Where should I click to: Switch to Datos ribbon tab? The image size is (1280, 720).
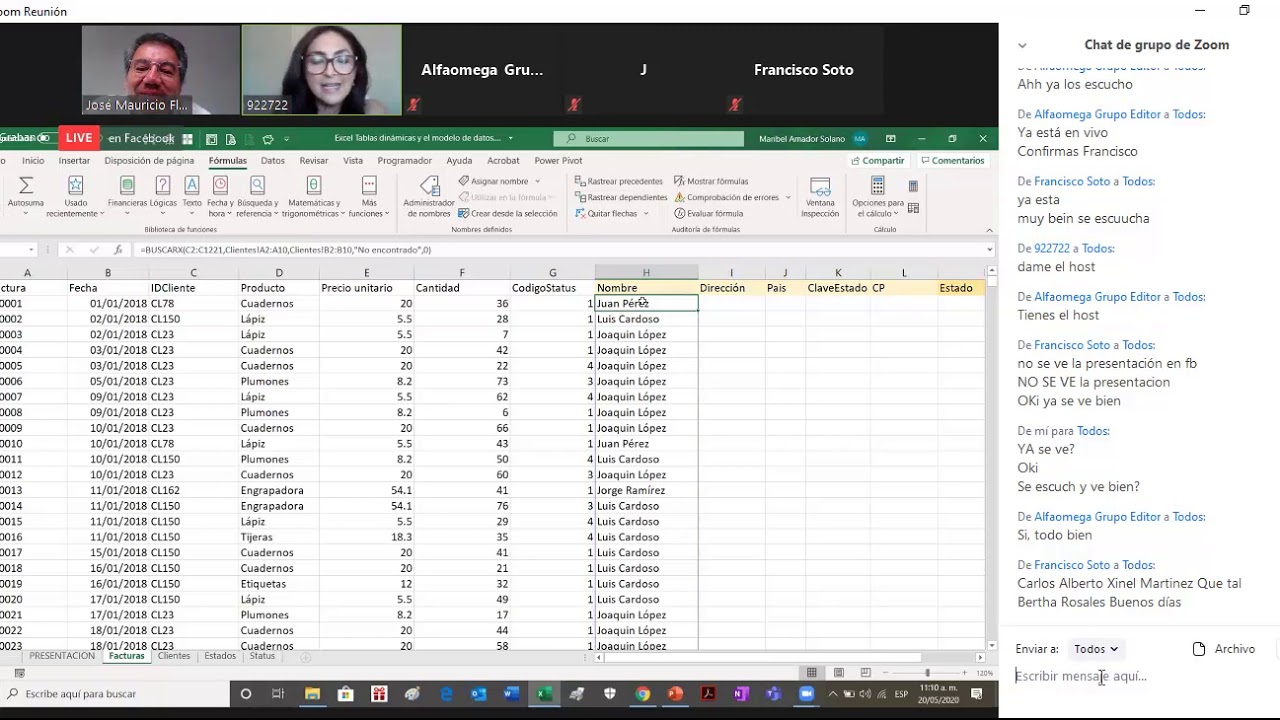click(272, 160)
